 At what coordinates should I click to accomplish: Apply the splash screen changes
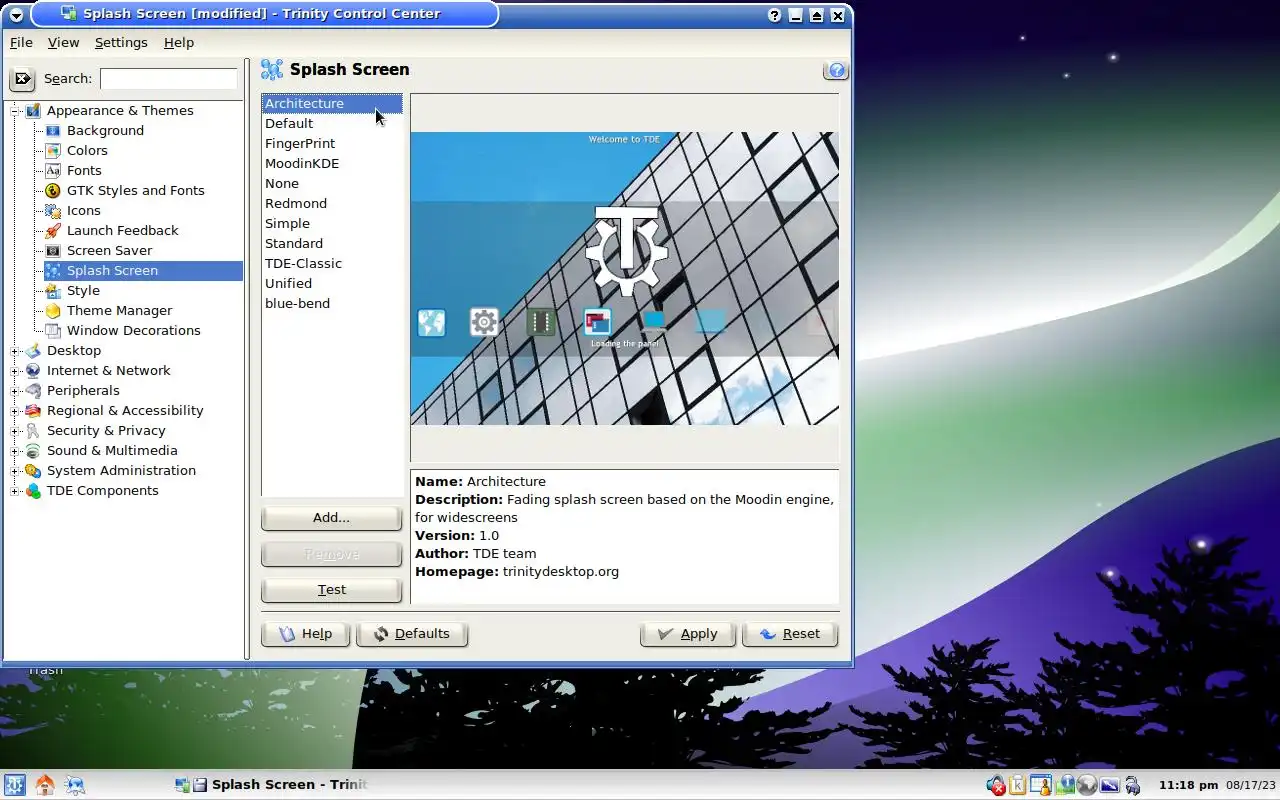coord(688,634)
